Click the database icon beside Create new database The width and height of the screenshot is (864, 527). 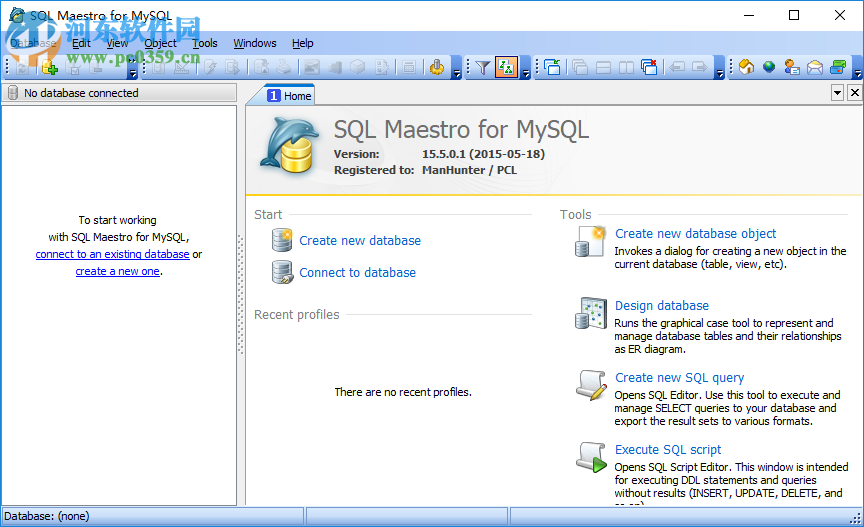tap(282, 240)
